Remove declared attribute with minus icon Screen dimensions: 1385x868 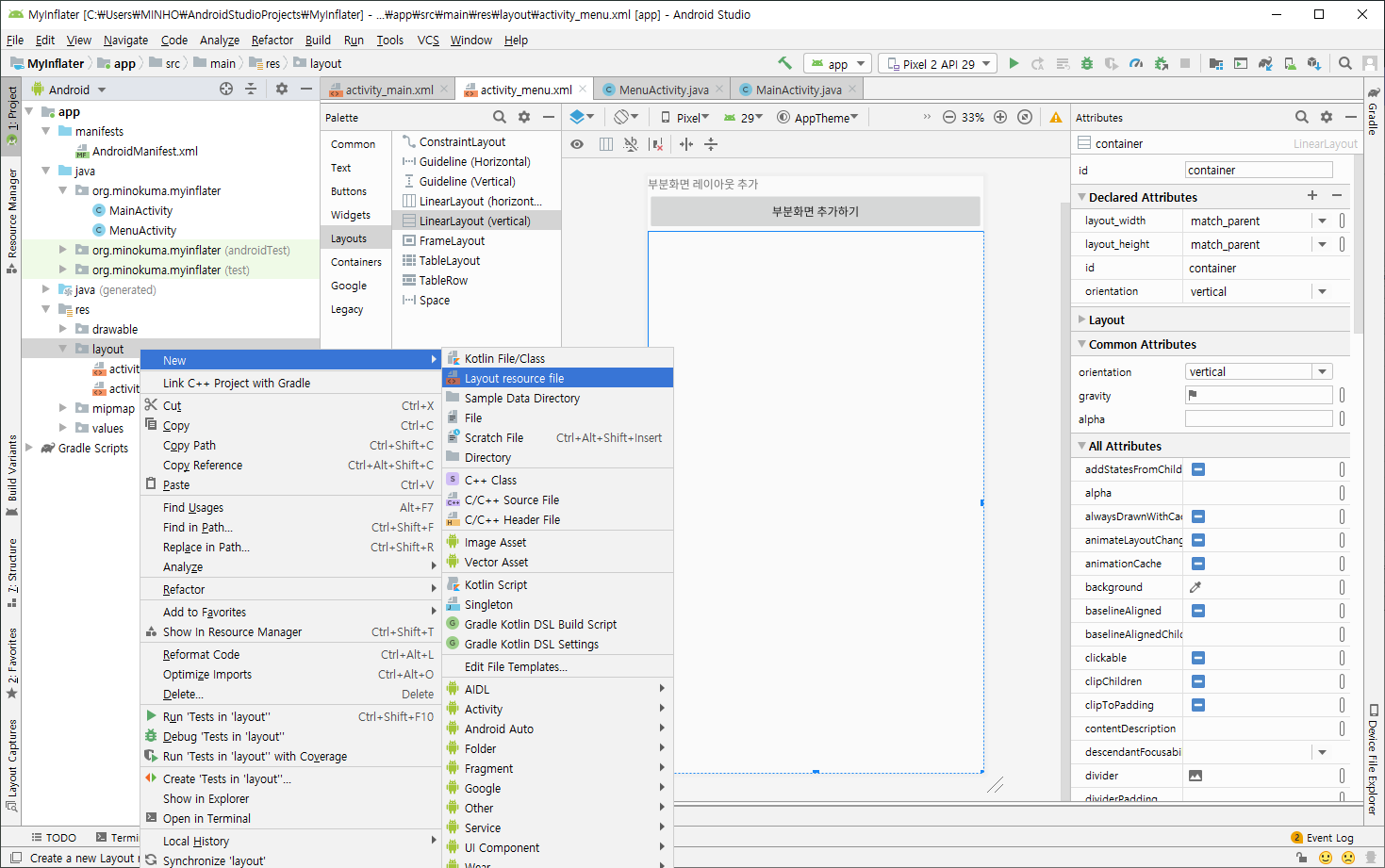(x=1337, y=195)
